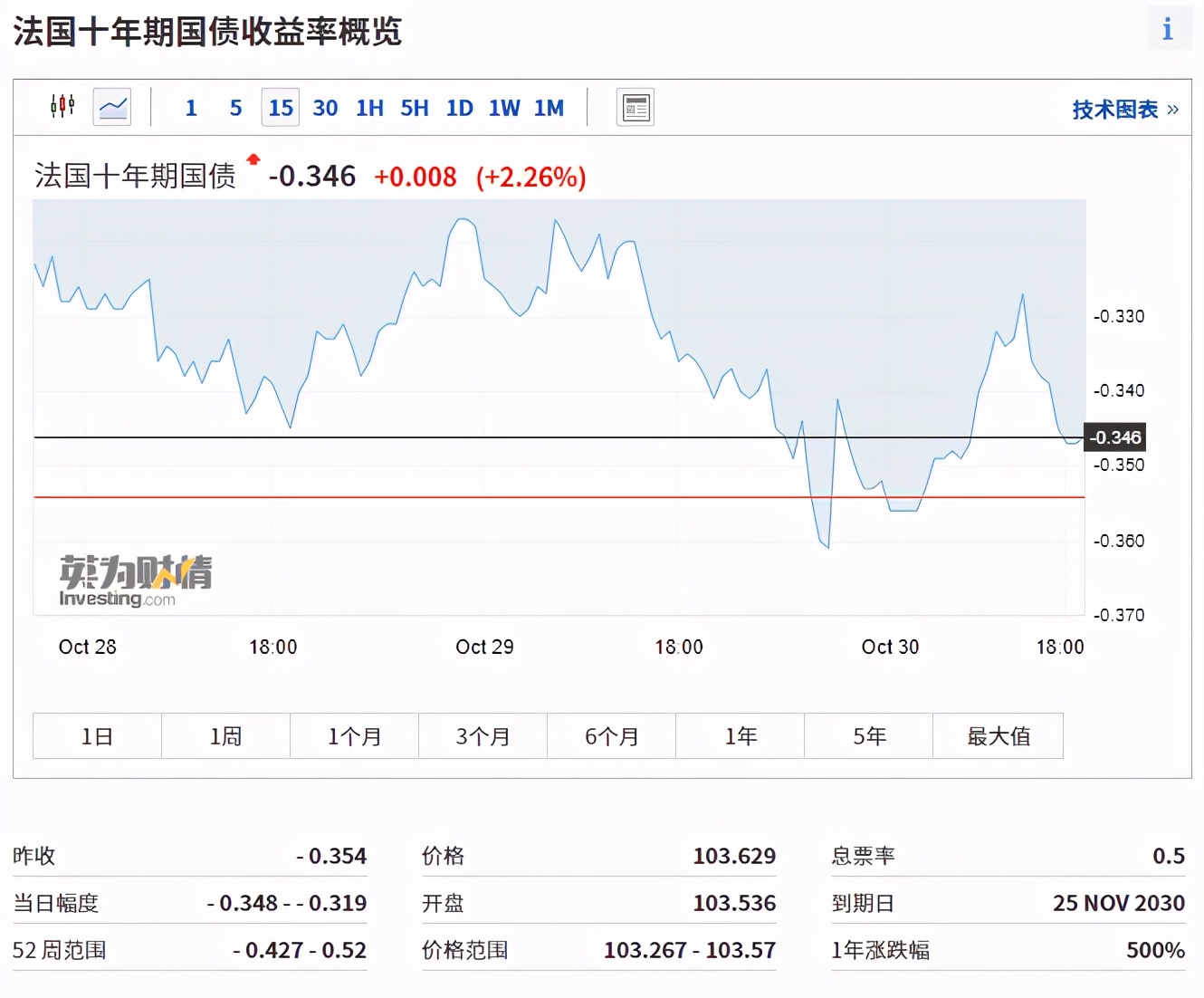1204x998 pixels.
Task: Switch to the 3个月 range tab
Action: pyautogui.click(x=483, y=736)
